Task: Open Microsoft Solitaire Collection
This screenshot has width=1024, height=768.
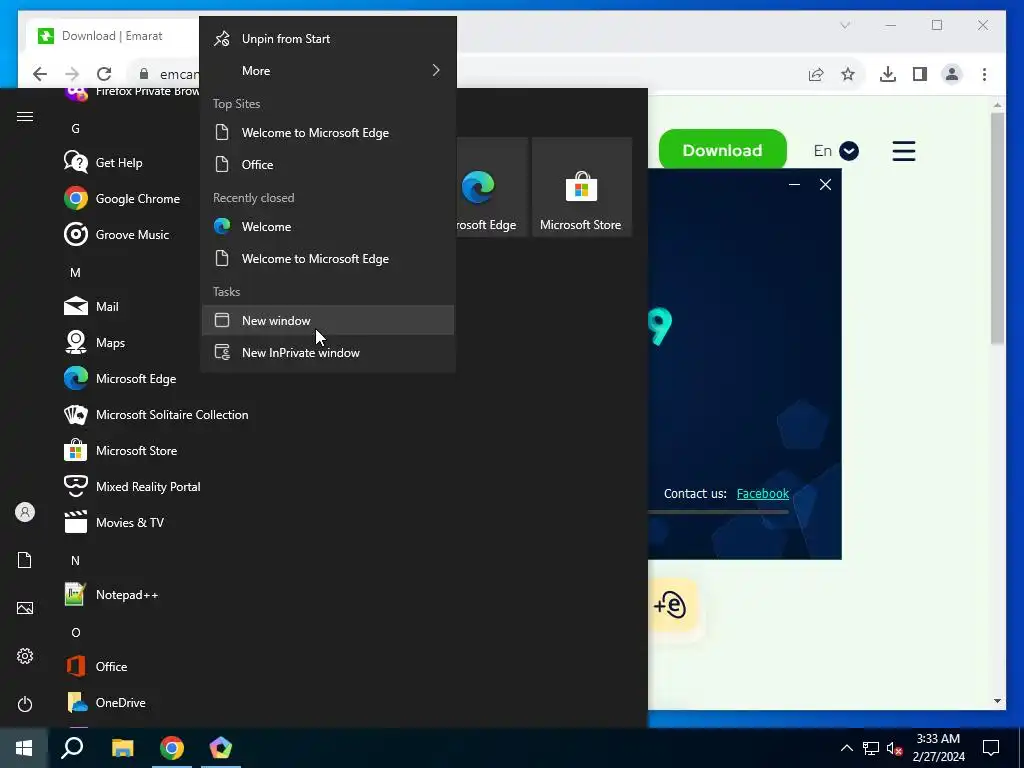Action: (x=157, y=415)
